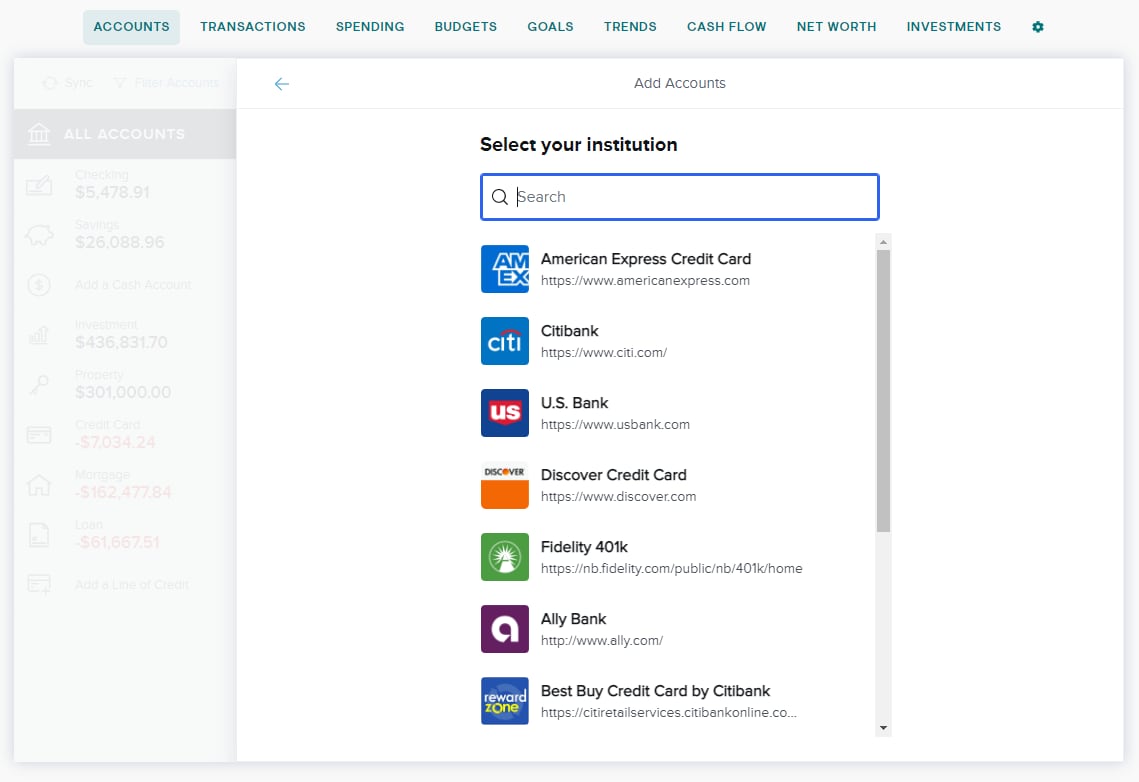Image resolution: width=1139 pixels, height=782 pixels.
Task: Go back using the left arrow
Action: [282, 84]
